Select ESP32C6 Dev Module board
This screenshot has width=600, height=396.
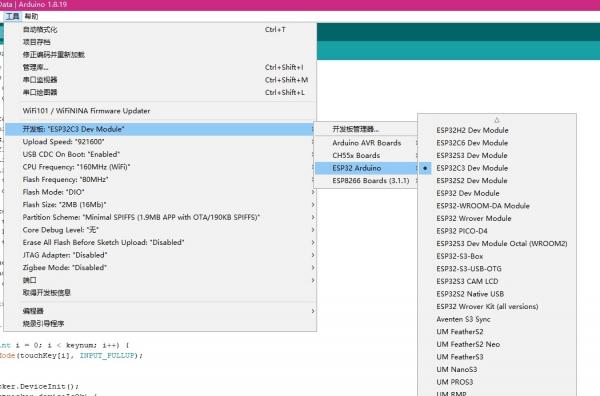497,143
